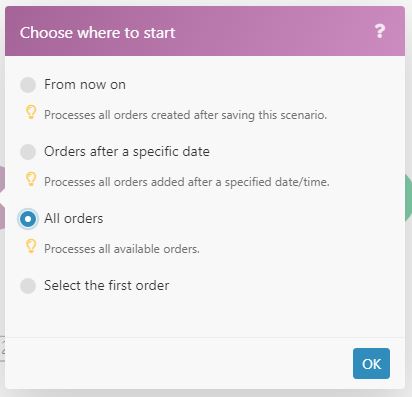Click lightbulb icon beside the available orders hint

click(31, 246)
